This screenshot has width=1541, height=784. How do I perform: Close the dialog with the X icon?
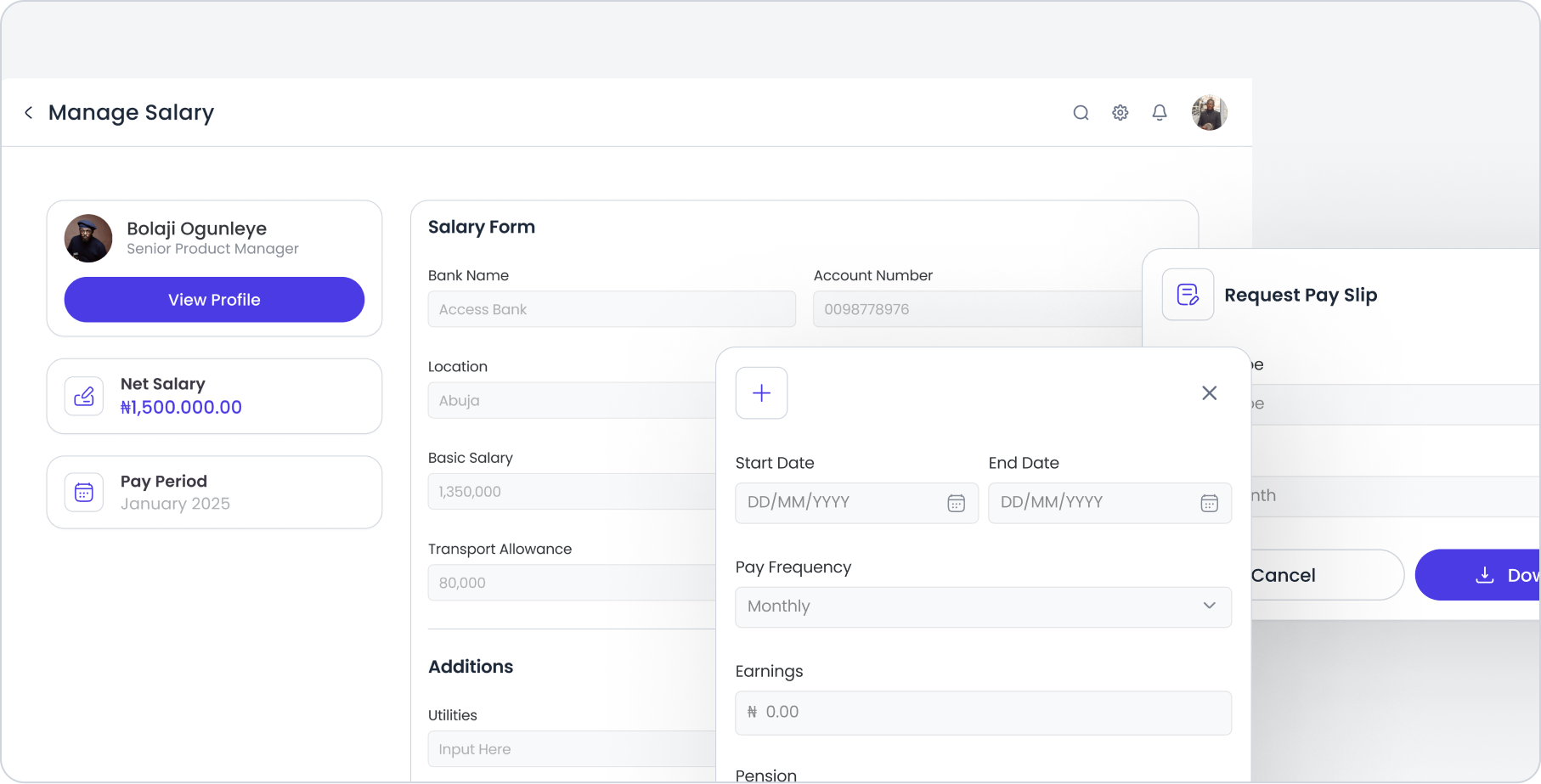(1209, 393)
